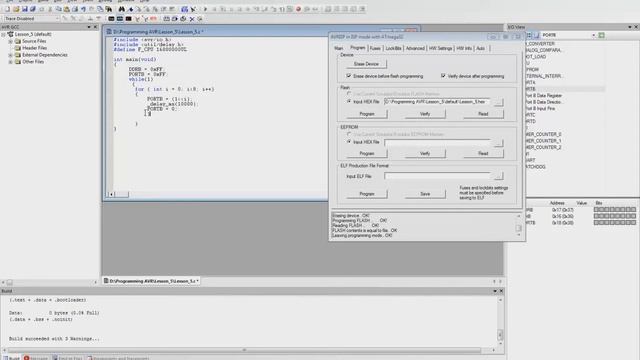Open I/O View panel options arrow

click(630, 27)
